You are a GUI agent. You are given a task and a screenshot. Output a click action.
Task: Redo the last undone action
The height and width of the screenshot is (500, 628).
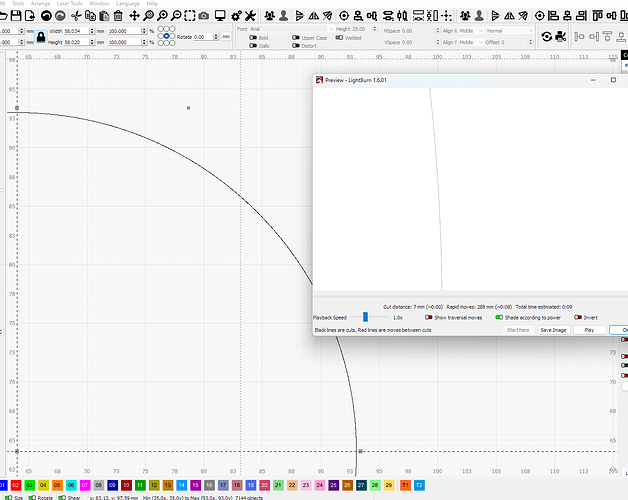pos(60,16)
